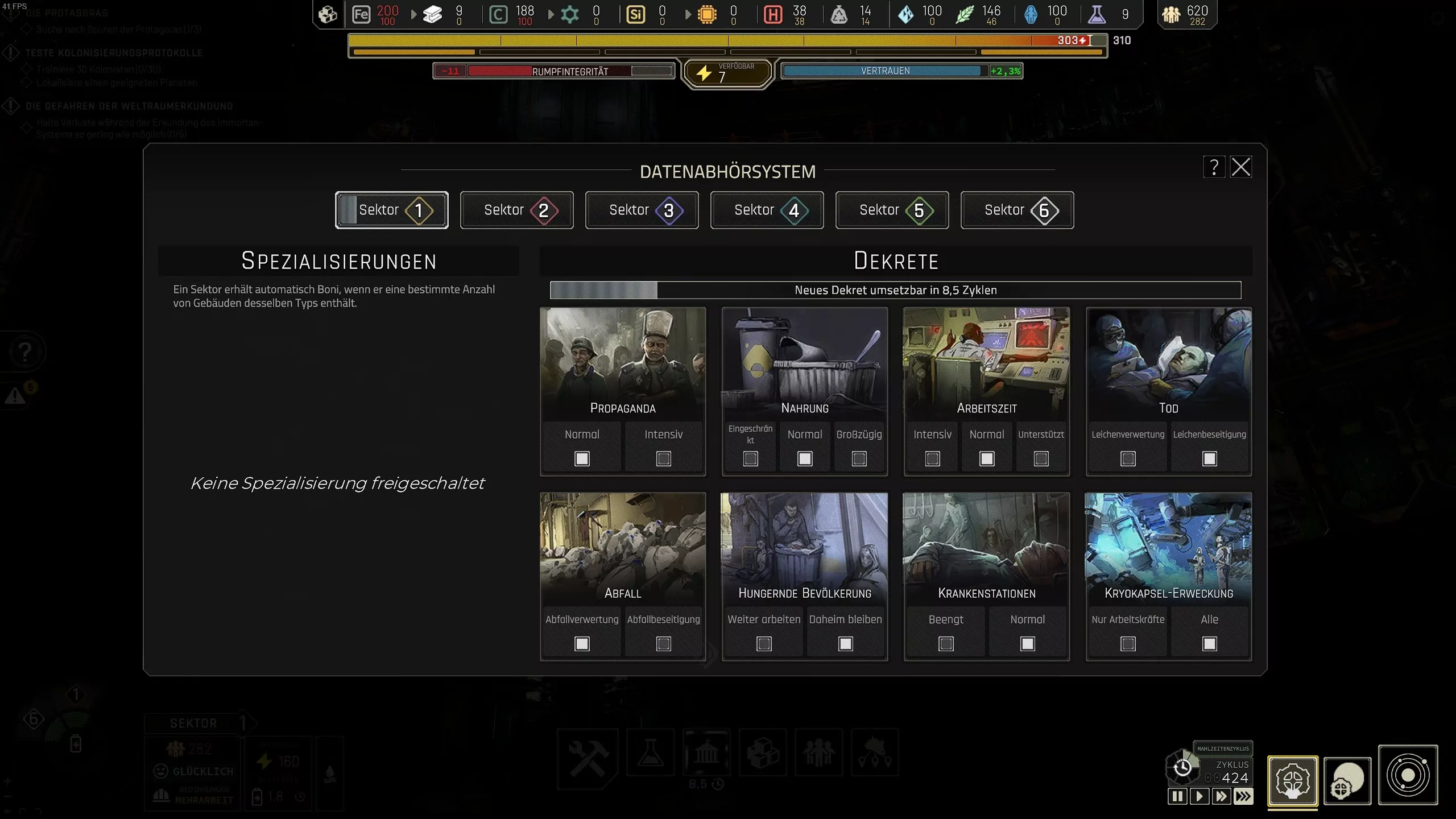Set normal play speed

[x=1199, y=796]
